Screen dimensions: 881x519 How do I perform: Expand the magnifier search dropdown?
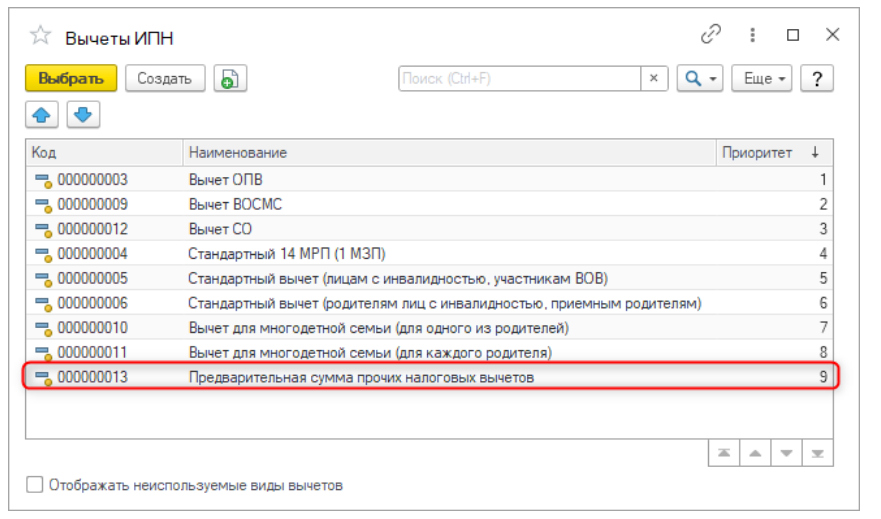click(699, 79)
